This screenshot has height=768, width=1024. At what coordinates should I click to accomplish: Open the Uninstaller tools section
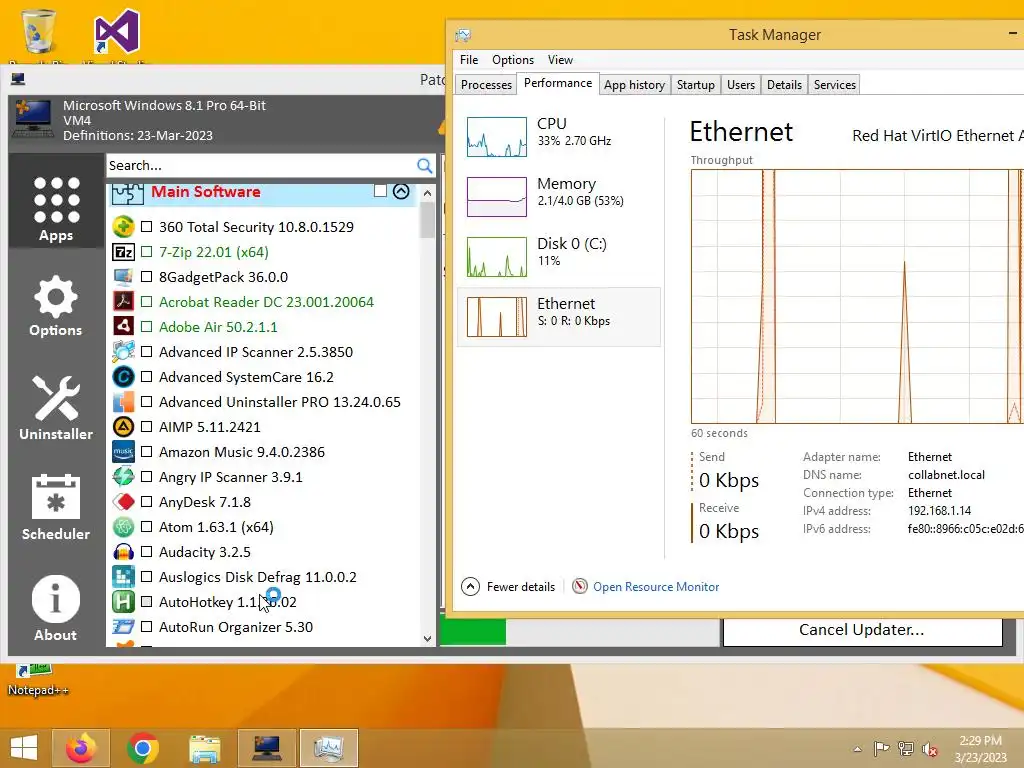click(x=56, y=408)
